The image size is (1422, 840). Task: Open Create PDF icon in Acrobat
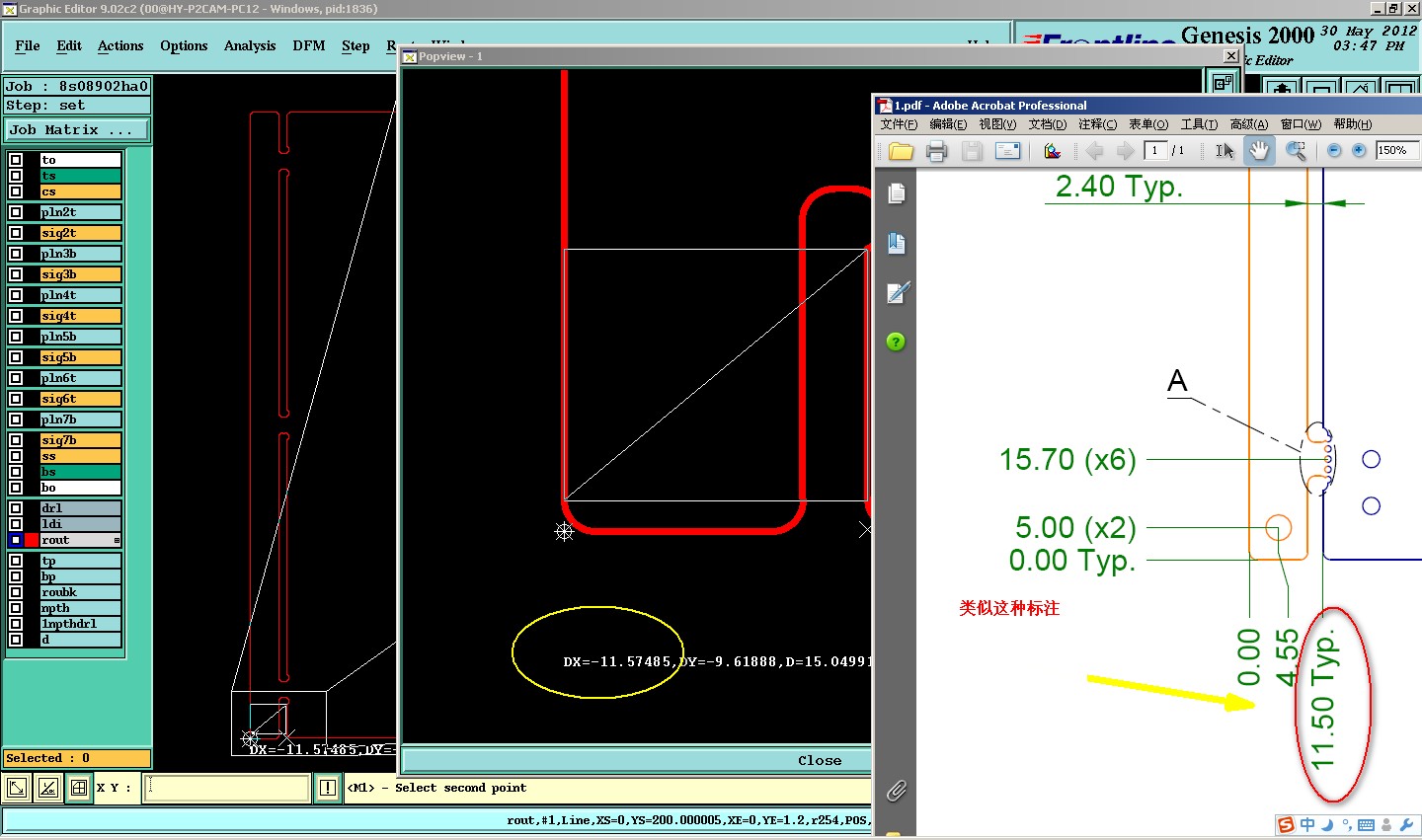pyautogui.click(x=1053, y=151)
